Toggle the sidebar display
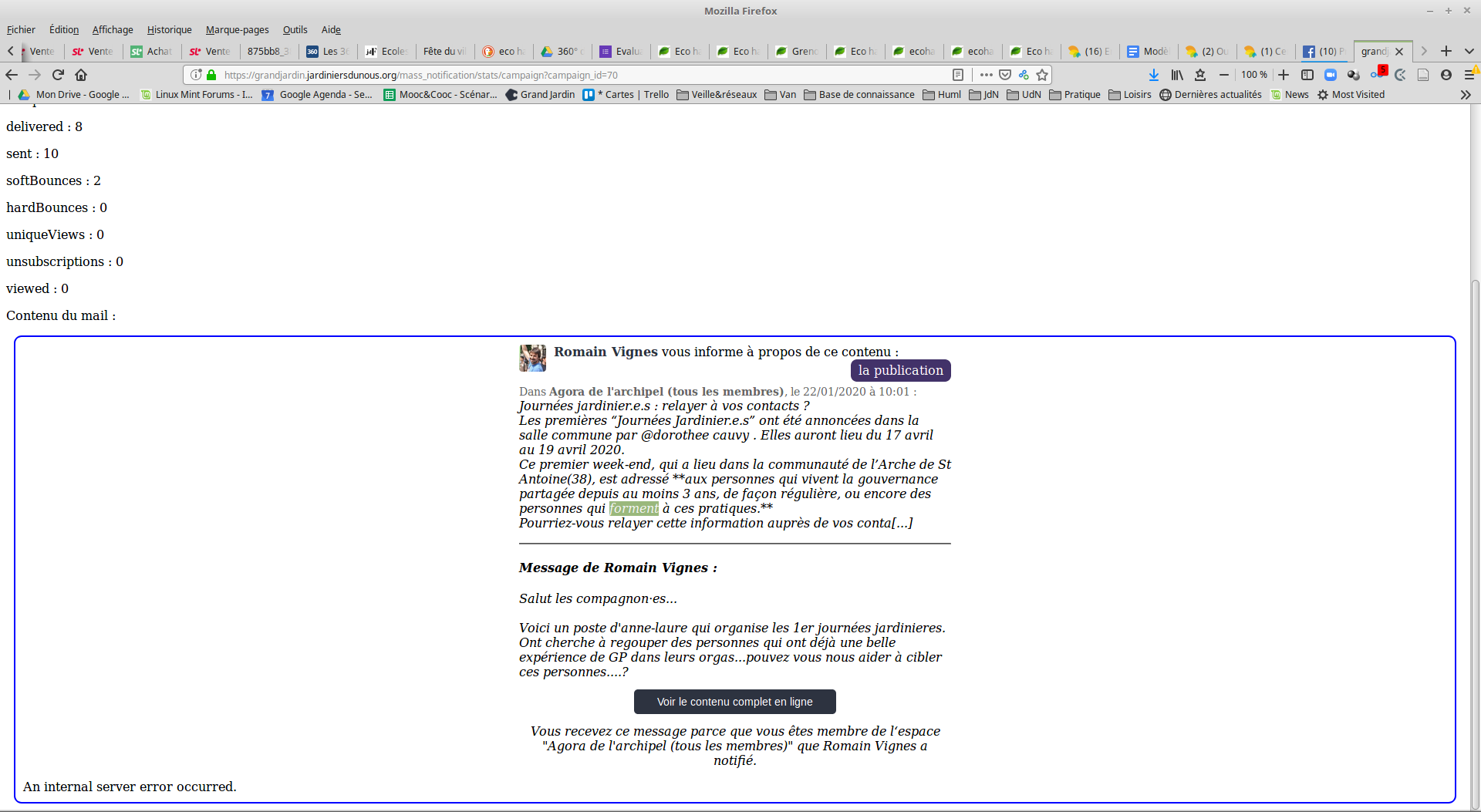The height and width of the screenshot is (812, 1481). (1307, 75)
